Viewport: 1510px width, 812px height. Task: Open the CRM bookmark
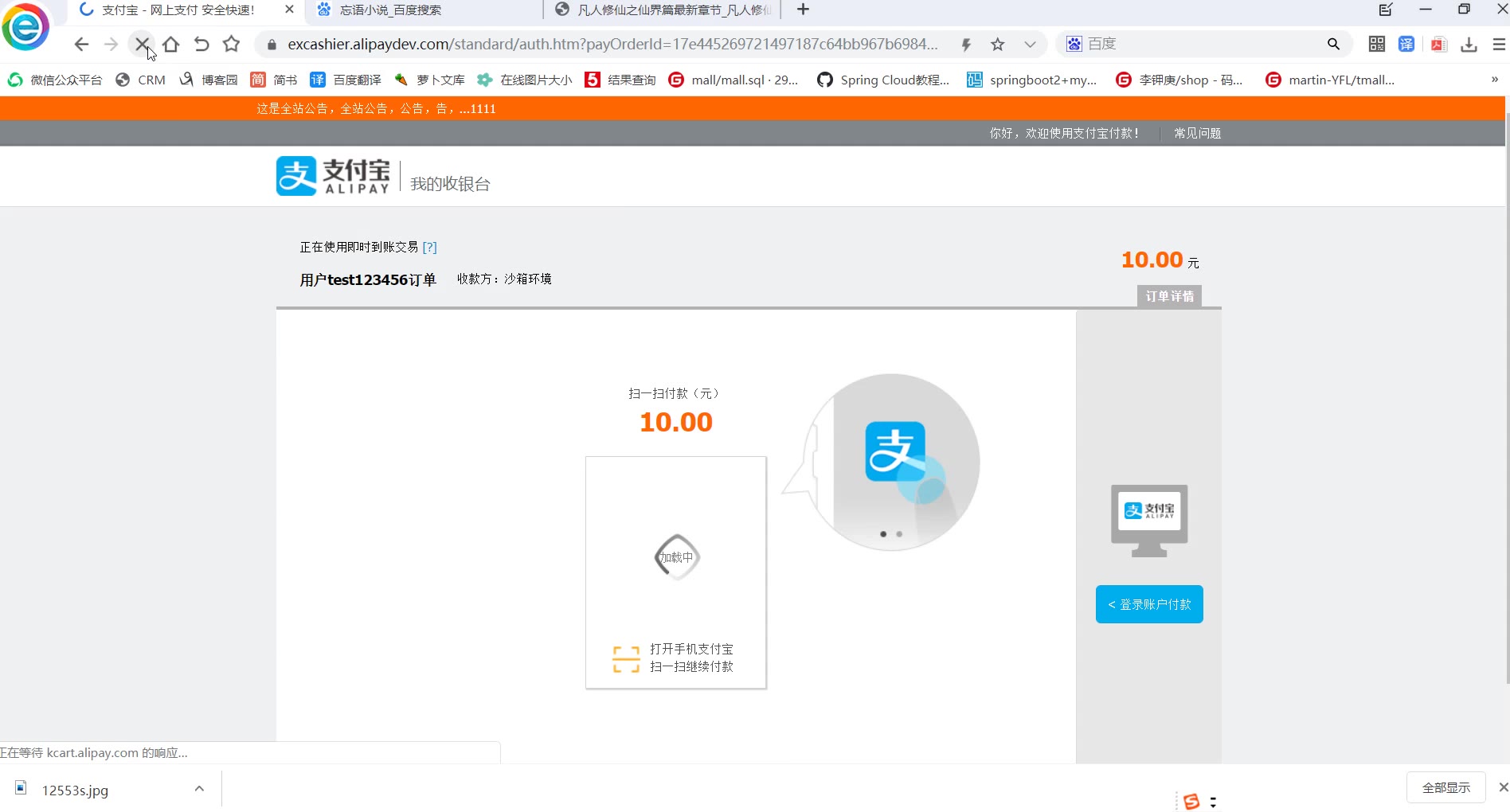[140, 80]
